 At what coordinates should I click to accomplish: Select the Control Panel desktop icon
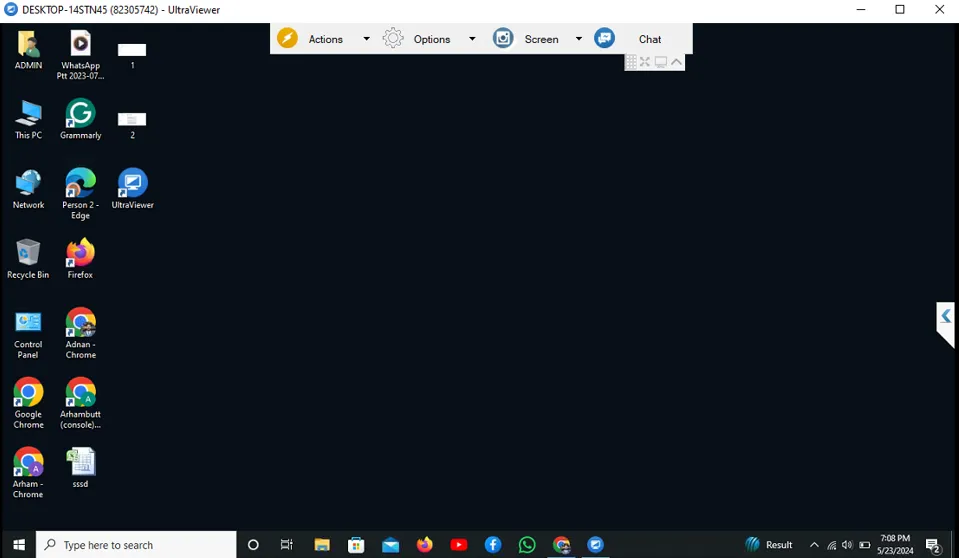tap(28, 334)
